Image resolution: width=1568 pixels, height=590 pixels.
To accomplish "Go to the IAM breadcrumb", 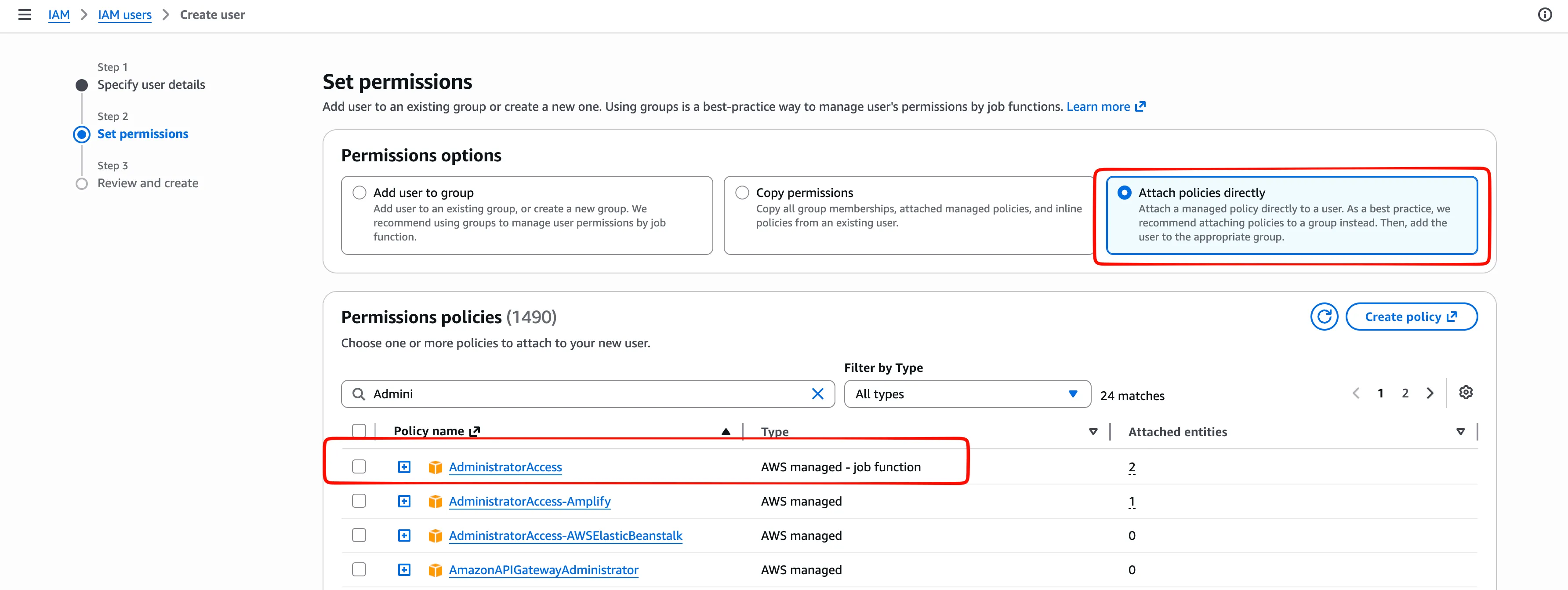I will pyautogui.click(x=59, y=15).
